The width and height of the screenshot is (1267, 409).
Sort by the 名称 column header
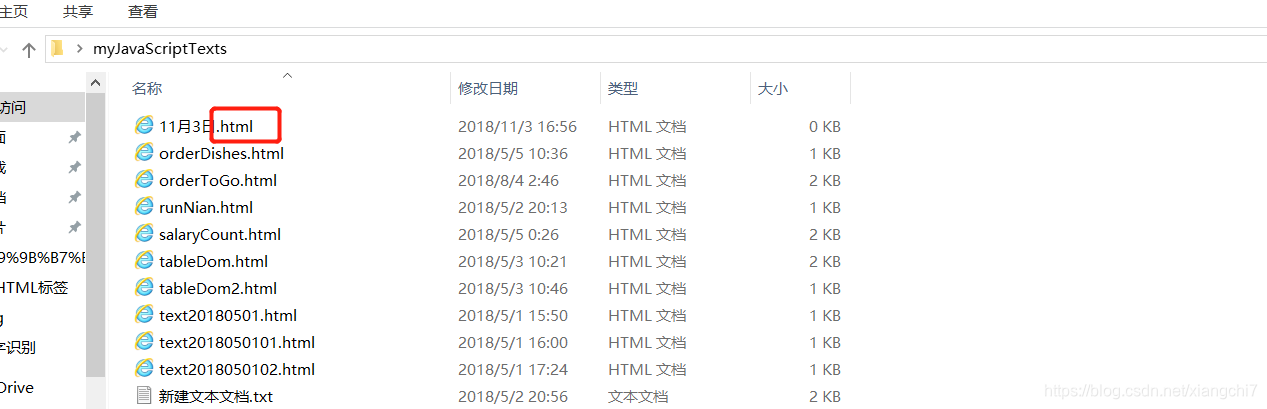[147, 89]
